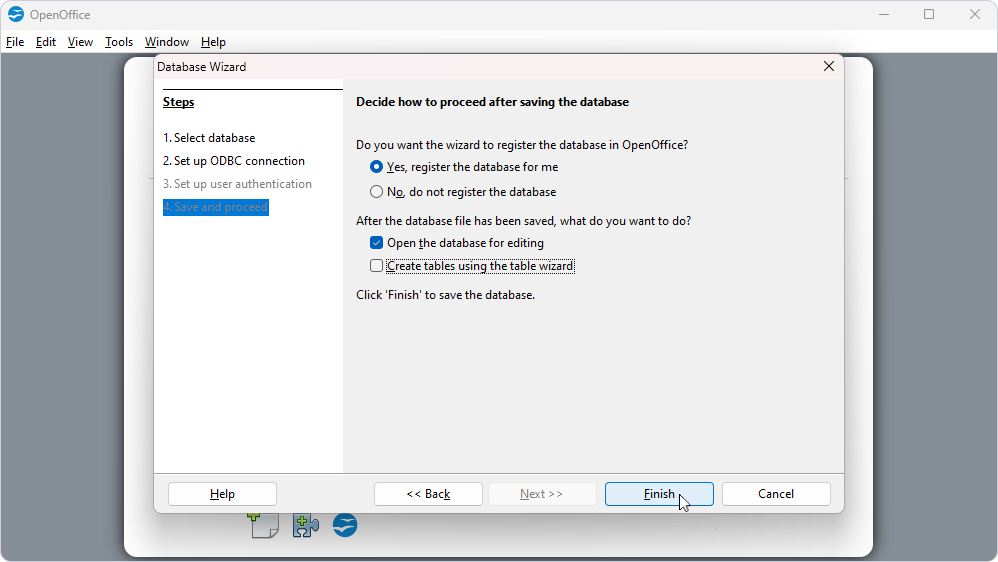Open the Help menu in menu bar
The height and width of the screenshot is (562, 998).
click(x=213, y=42)
